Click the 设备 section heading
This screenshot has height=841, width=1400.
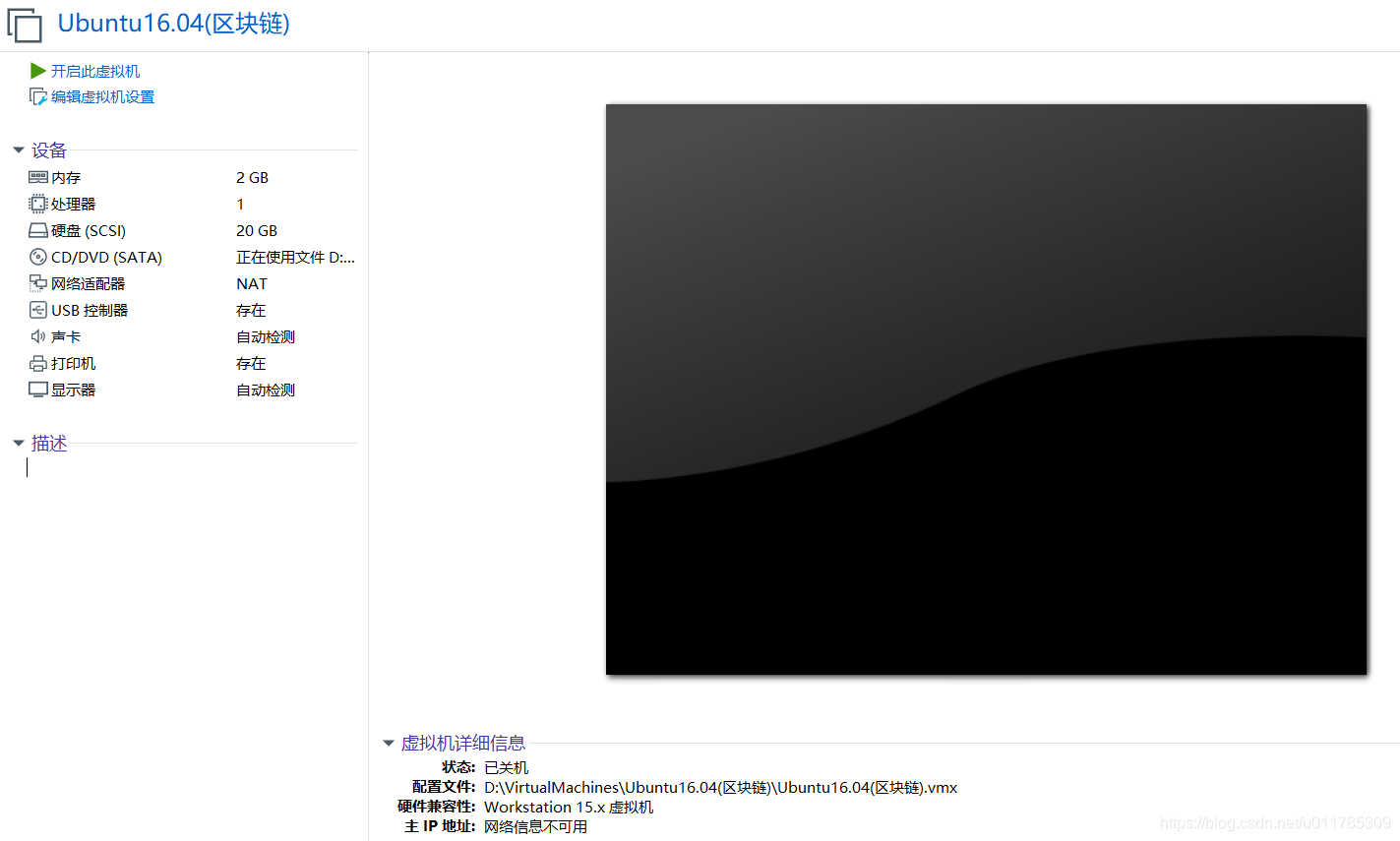tap(49, 150)
